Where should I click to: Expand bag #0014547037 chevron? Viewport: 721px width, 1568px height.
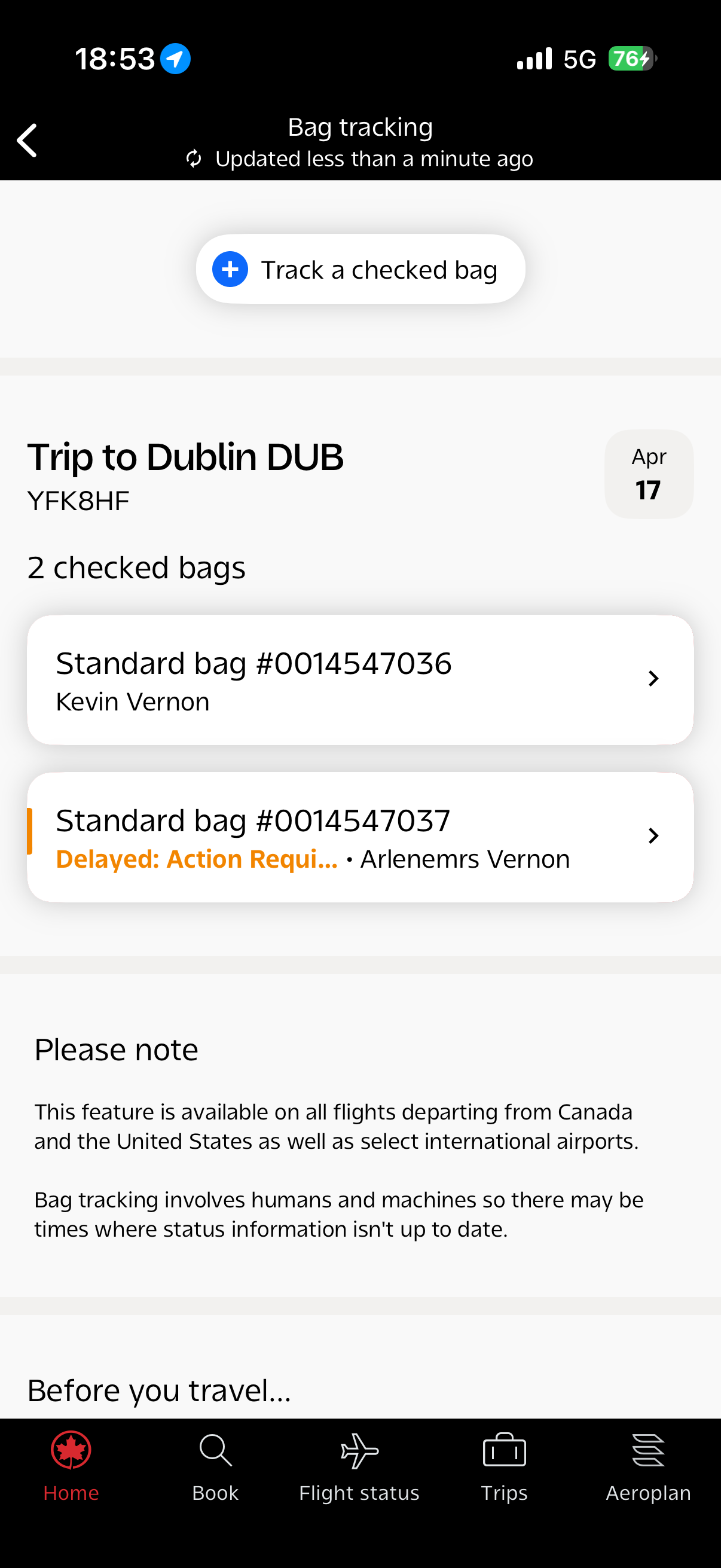click(653, 836)
